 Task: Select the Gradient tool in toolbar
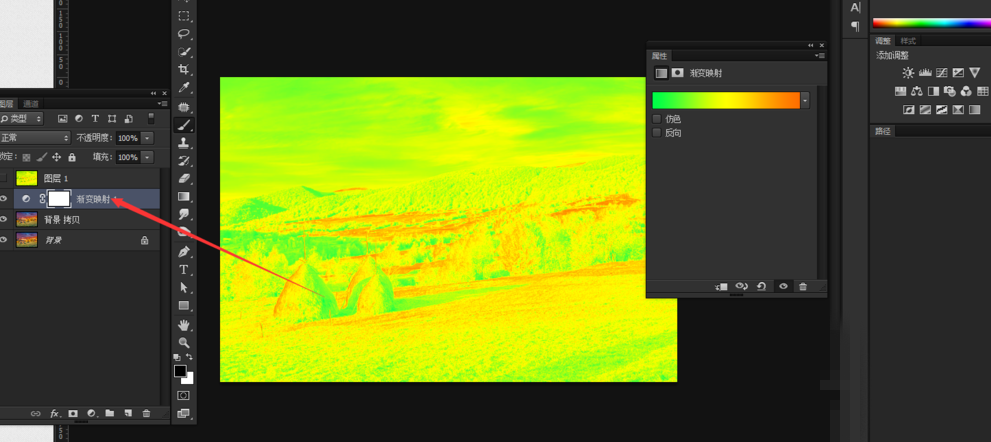tap(184, 196)
